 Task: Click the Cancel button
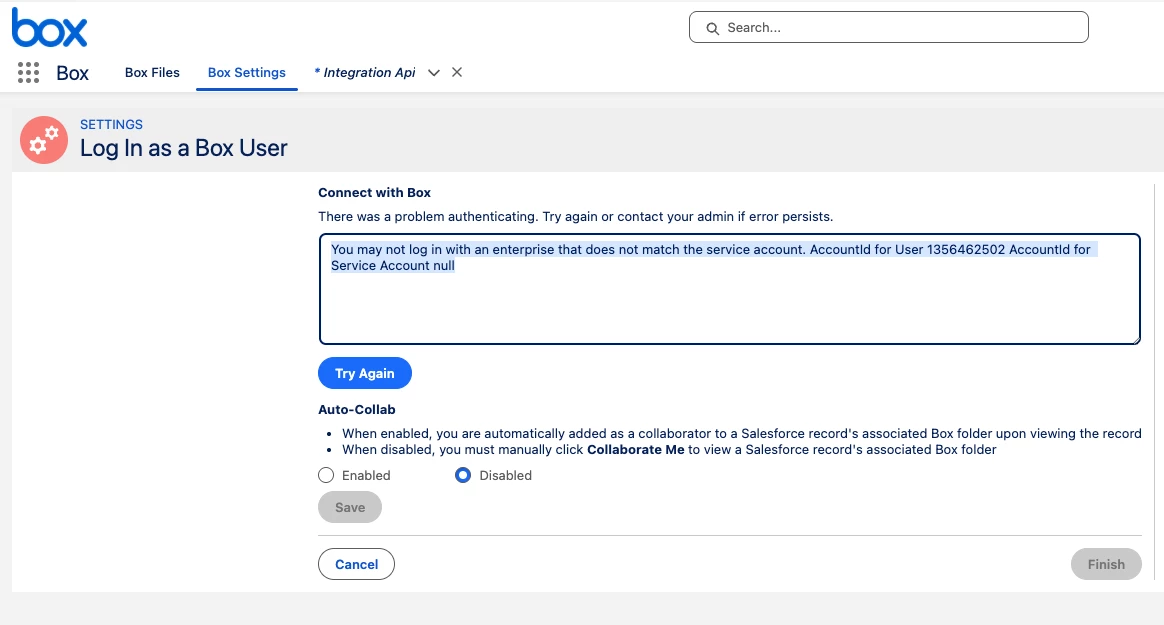pos(356,564)
